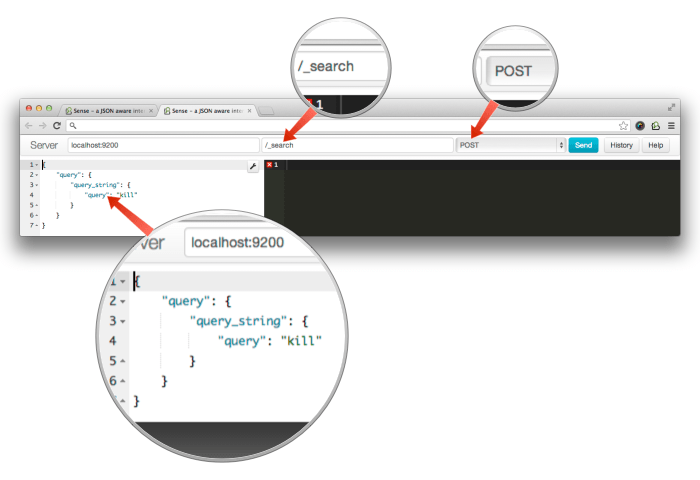Viewport: 700px width, 480px height.
Task: Switch to the first Sense browser tab
Action: (x=106, y=110)
